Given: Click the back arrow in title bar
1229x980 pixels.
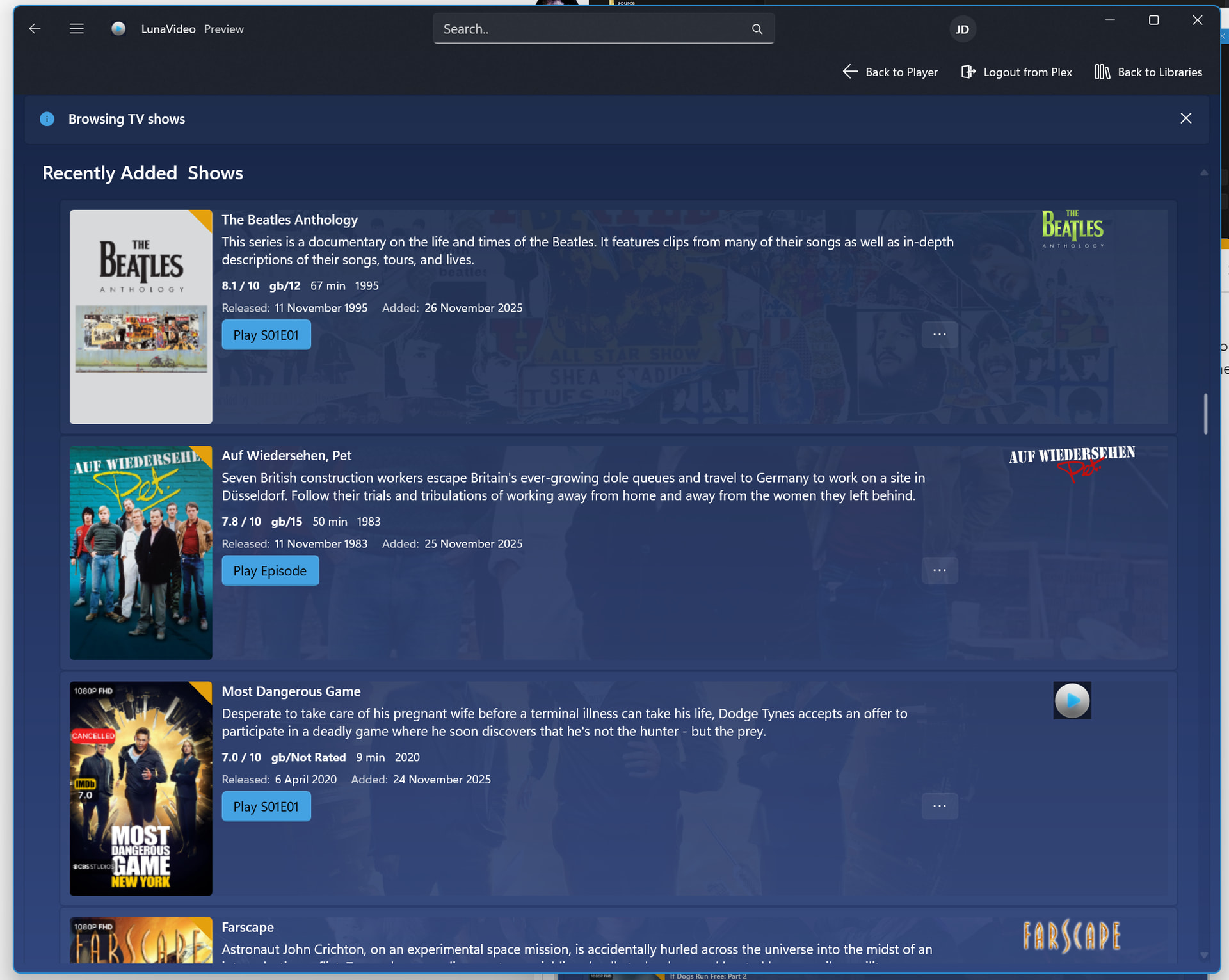Looking at the screenshot, I should click(35, 29).
